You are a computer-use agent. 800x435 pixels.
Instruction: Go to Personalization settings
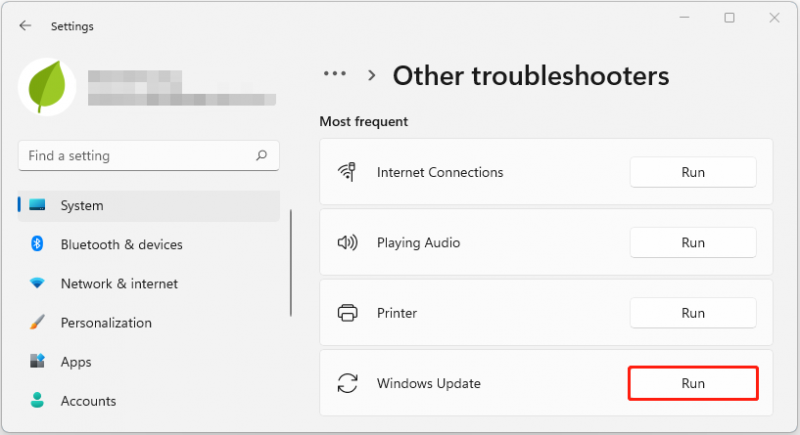(x=148, y=323)
